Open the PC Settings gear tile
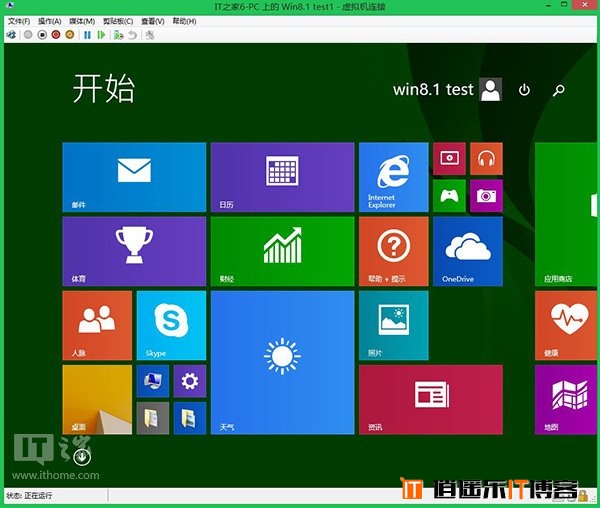 [190, 381]
